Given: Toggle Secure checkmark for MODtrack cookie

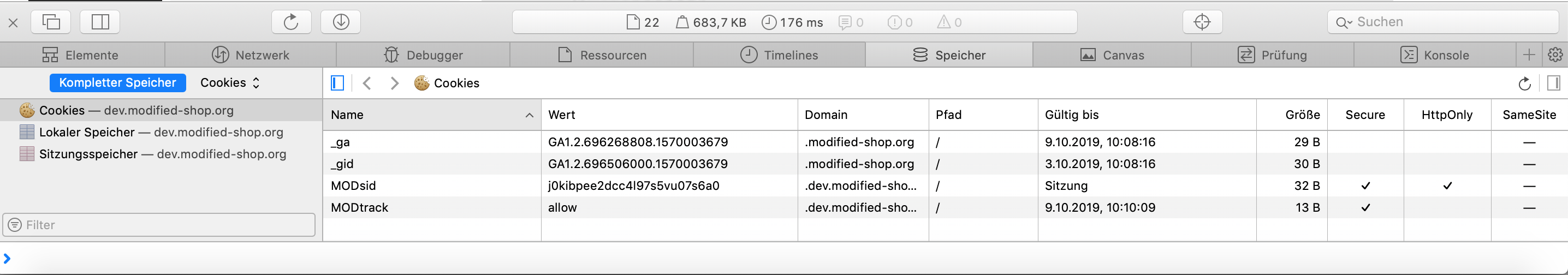Looking at the screenshot, I should click(1365, 207).
